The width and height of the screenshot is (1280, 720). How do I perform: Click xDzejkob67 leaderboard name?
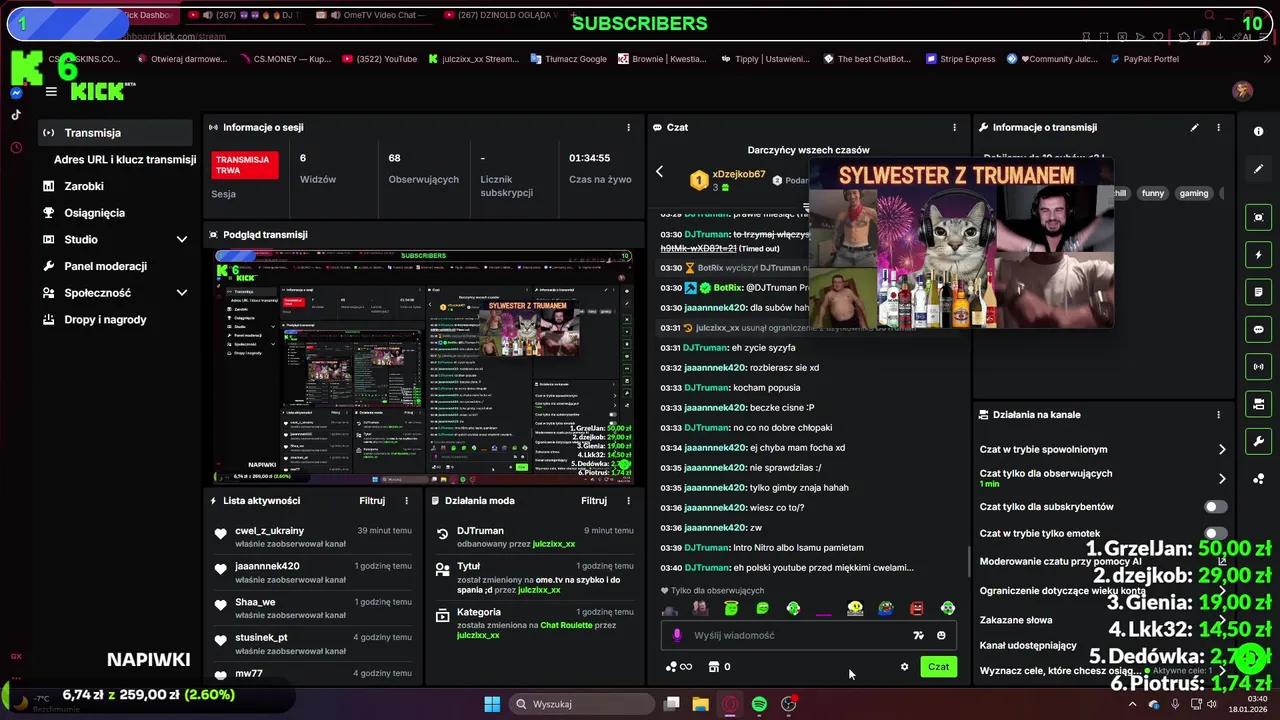point(739,174)
